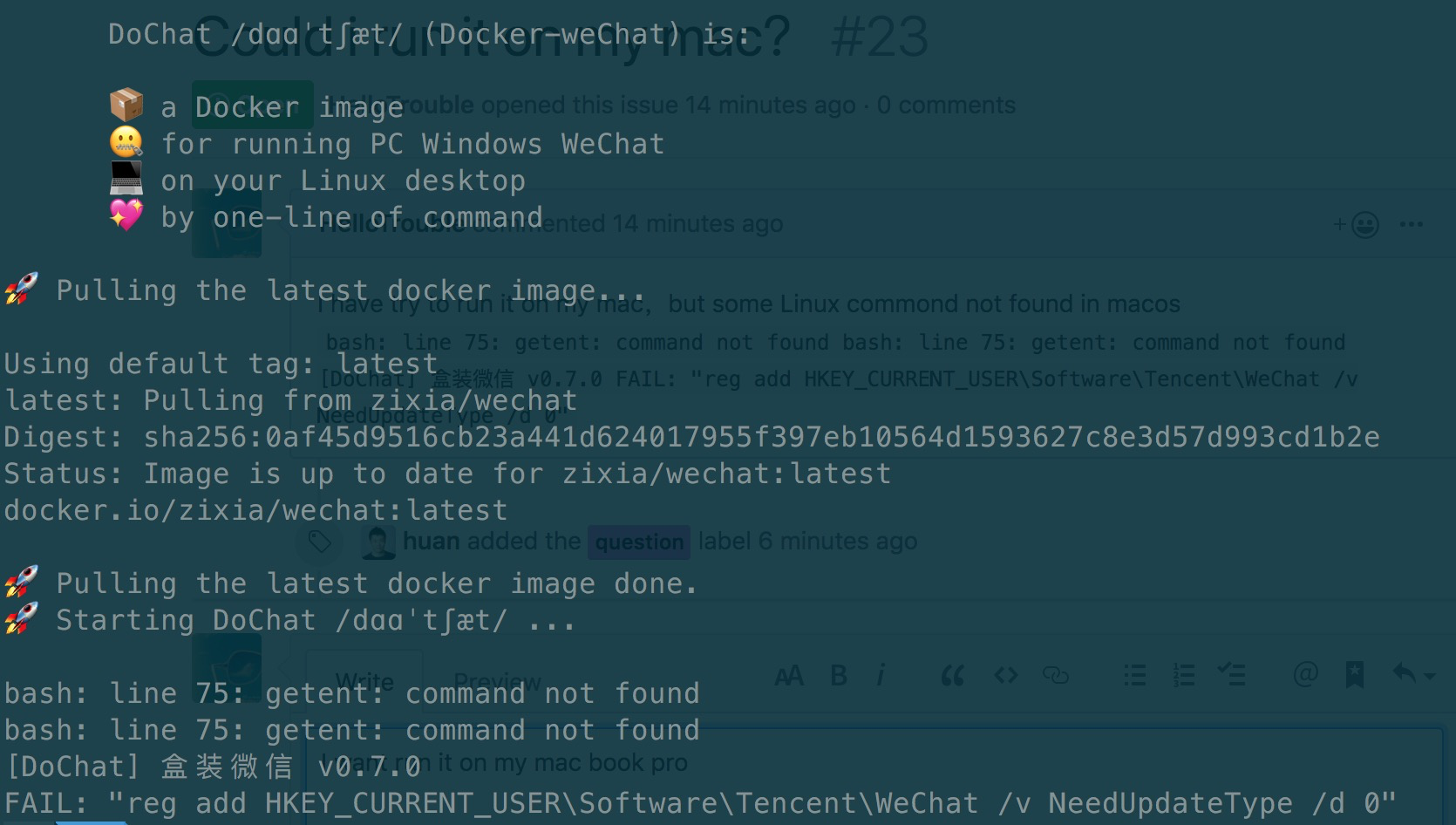Select the Write tab

[364, 681]
